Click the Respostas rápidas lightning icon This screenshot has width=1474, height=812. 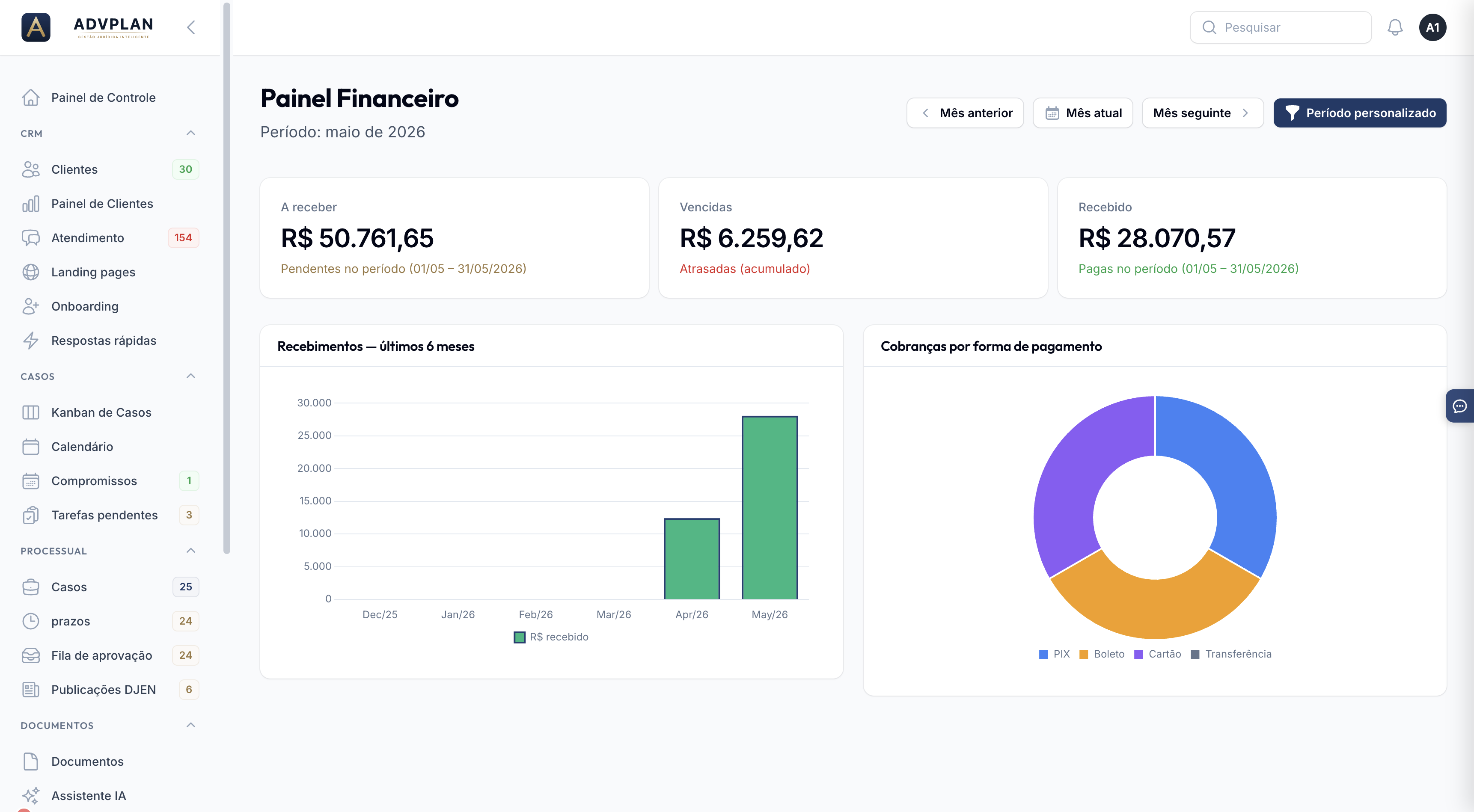coord(31,341)
